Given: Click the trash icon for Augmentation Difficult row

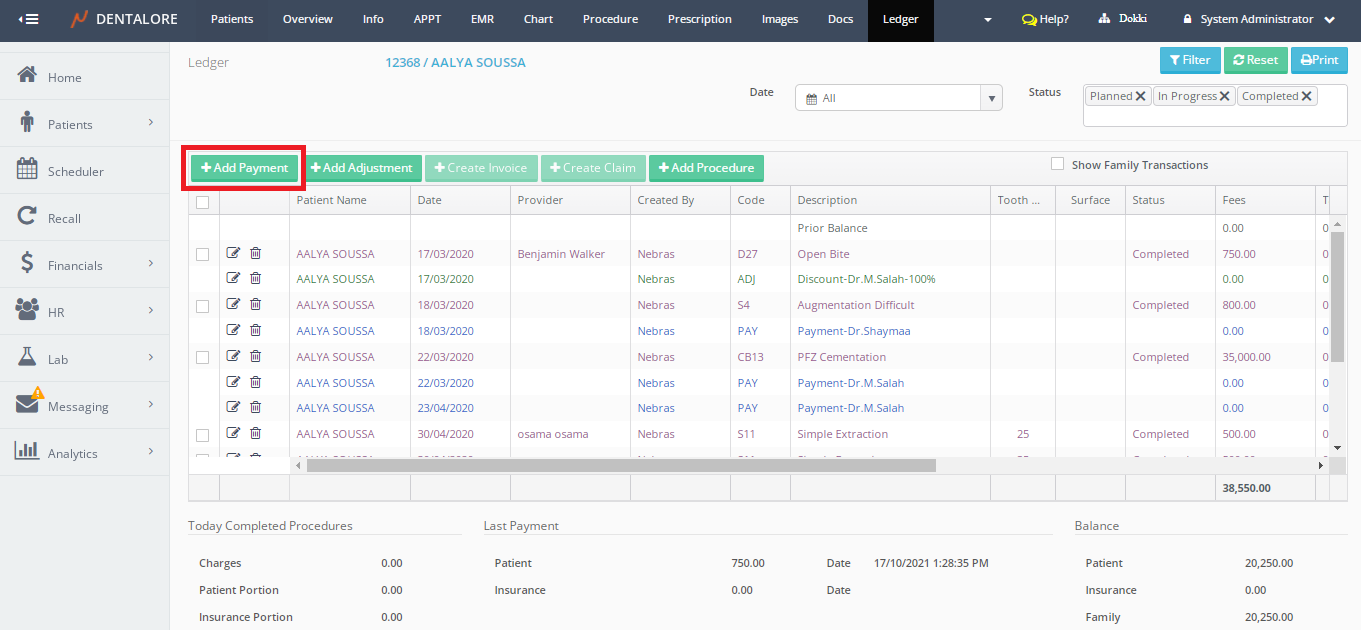Looking at the screenshot, I should pyautogui.click(x=255, y=304).
